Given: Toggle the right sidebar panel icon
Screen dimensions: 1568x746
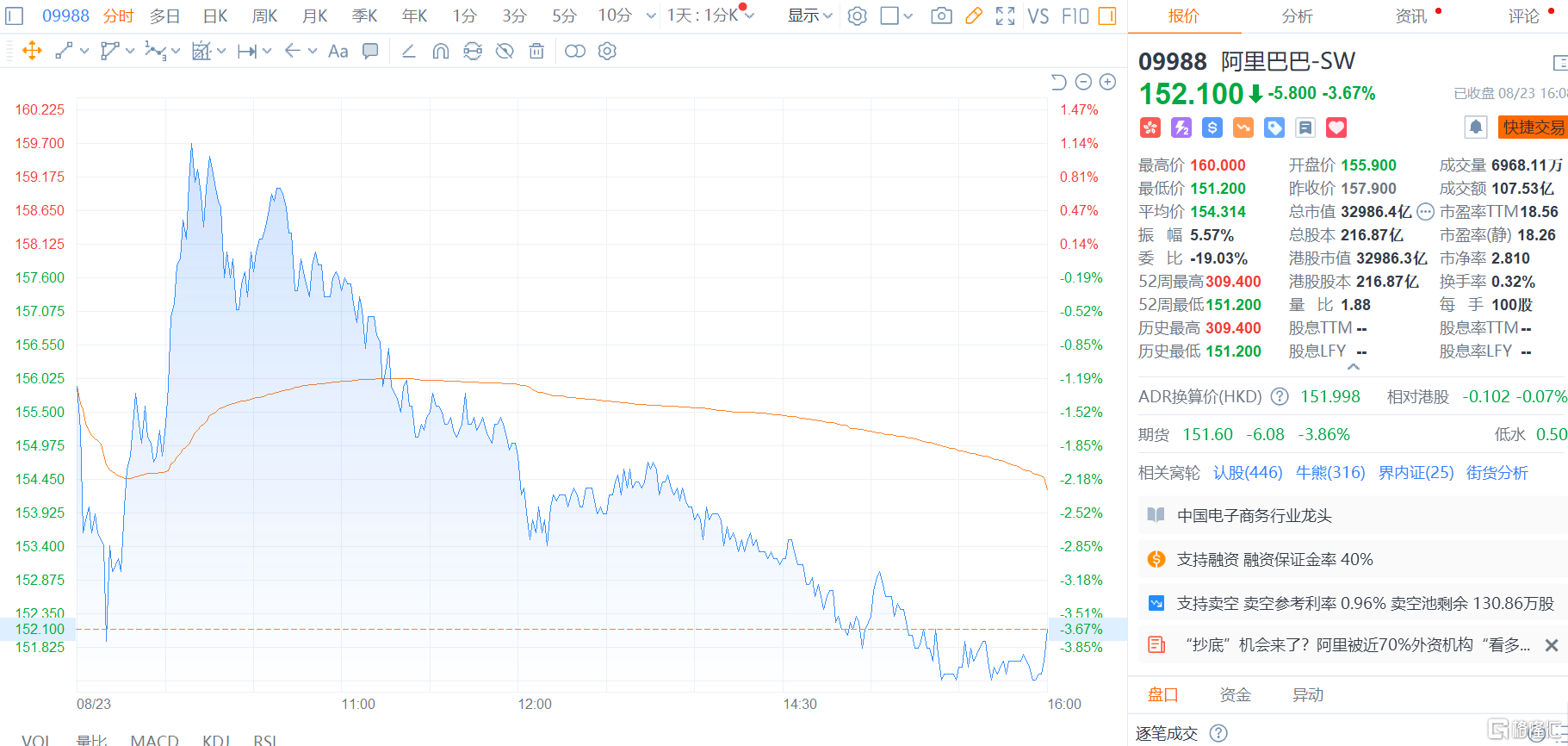Looking at the screenshot, I should point(1107,16).
